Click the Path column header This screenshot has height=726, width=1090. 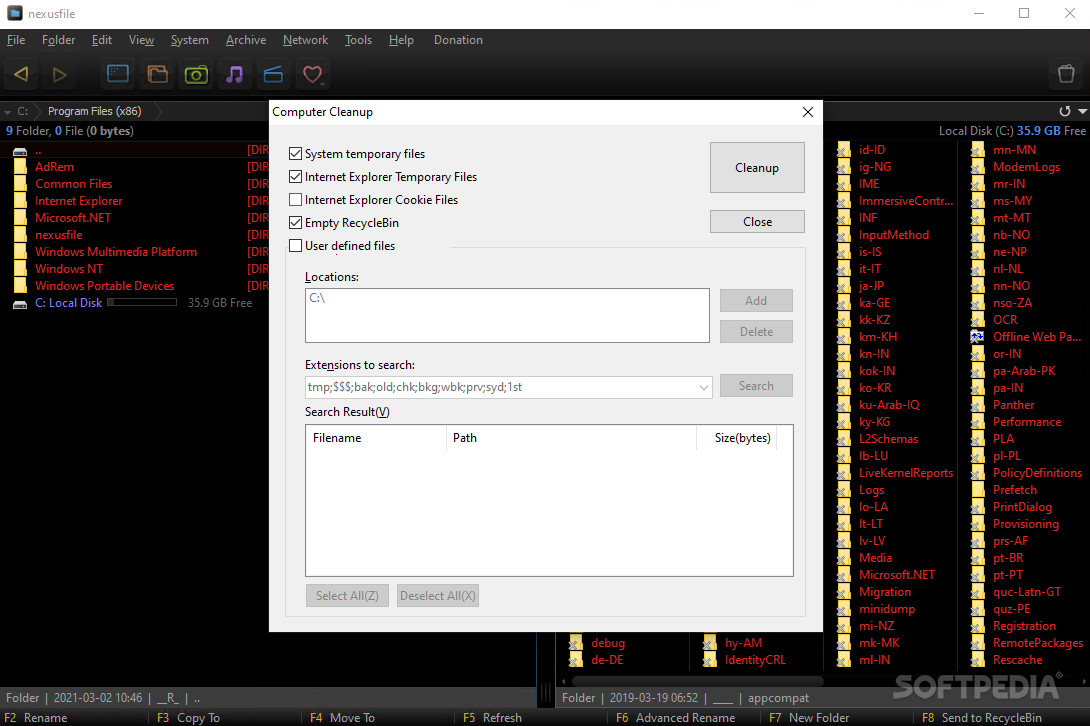571,438
